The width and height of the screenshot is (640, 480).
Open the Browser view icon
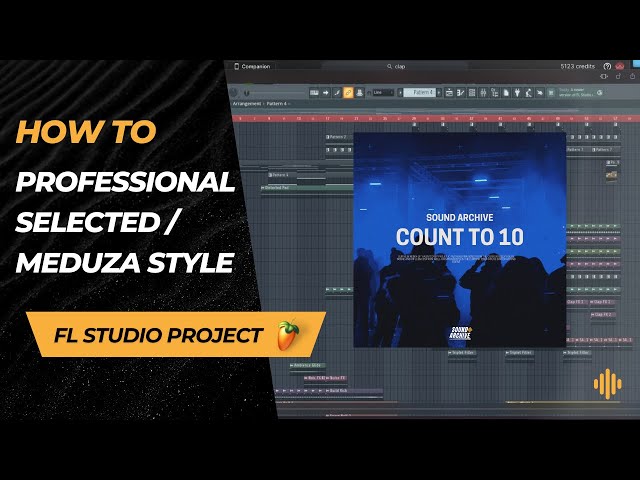(495, 93)
